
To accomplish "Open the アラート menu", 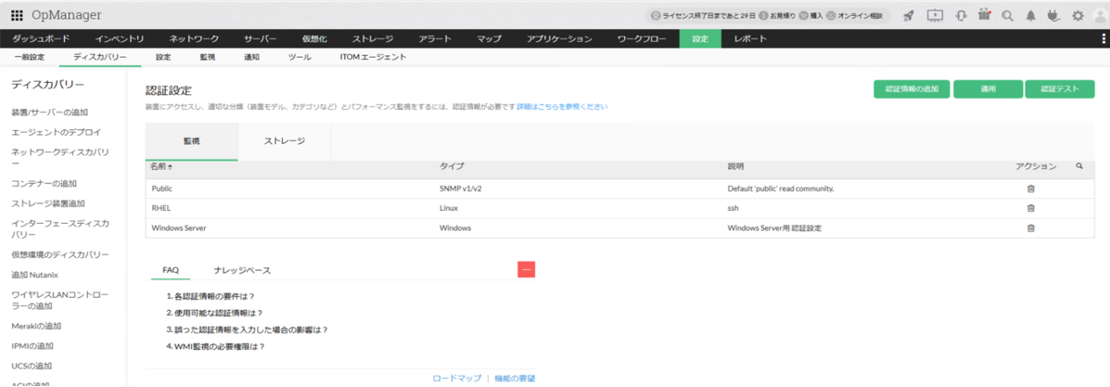I will click(435, 39).
